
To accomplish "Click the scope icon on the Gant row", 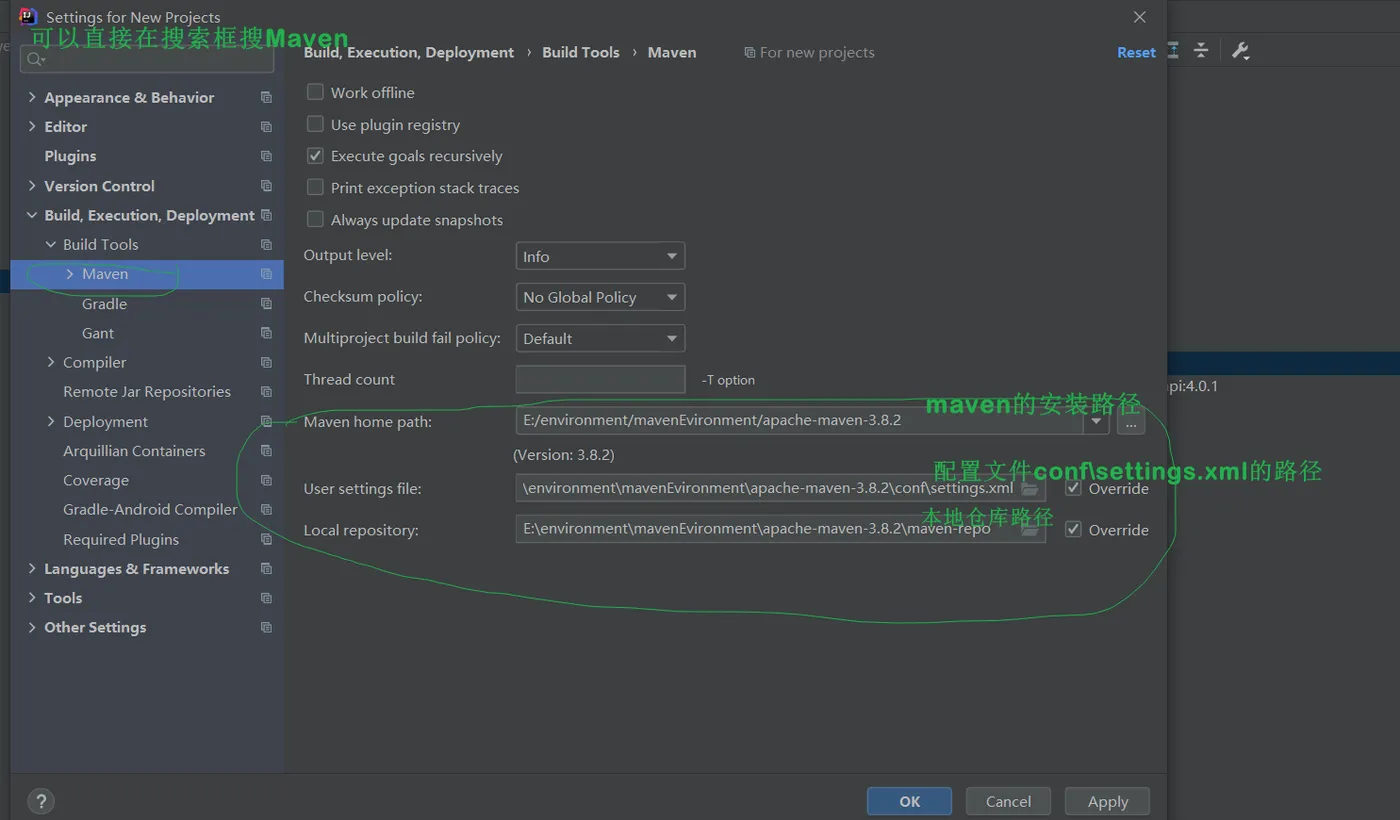I will coord(266,333).
